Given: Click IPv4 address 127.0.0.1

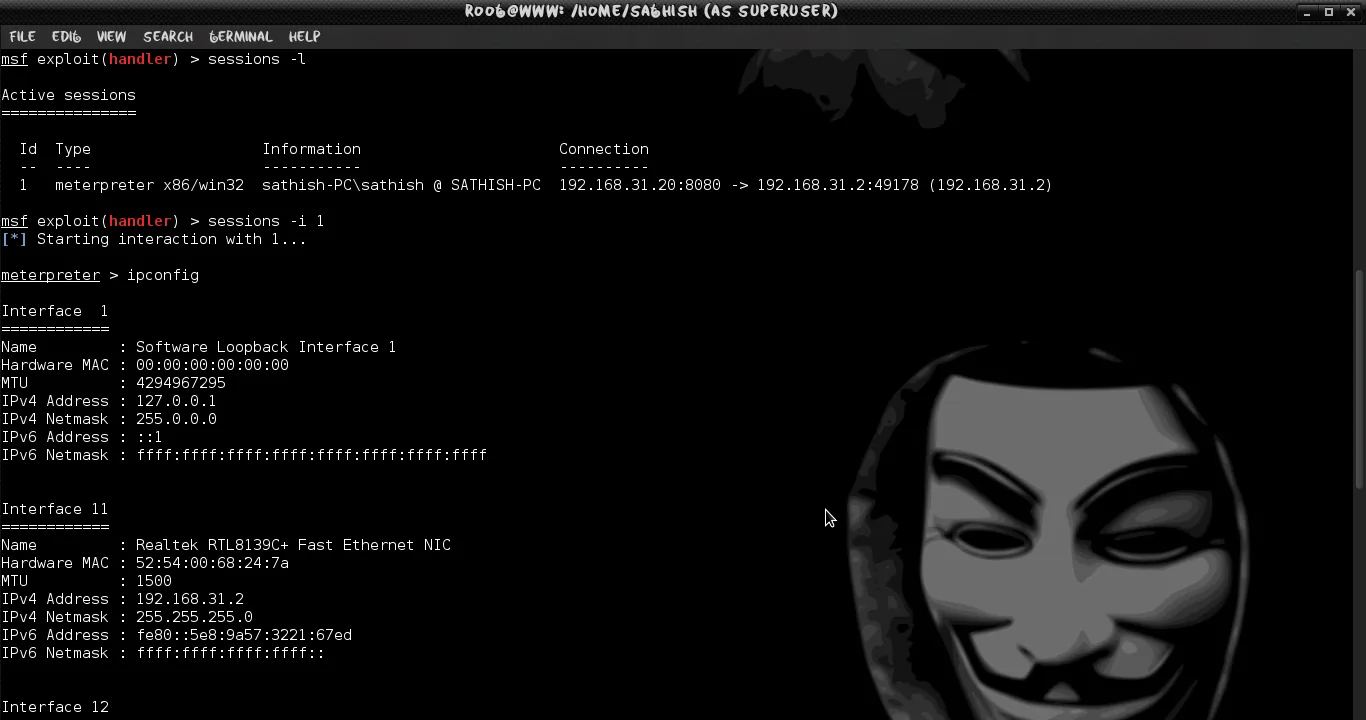Looking at the screenshot, I should click(x=176, y=401).
